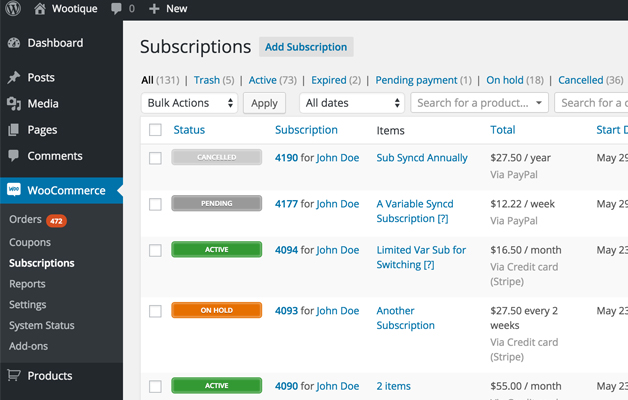Screen dimensions: 628x400
Task: Click the WooCommerce logo icon
Action: pyautogui.click(x=14, y=190)
